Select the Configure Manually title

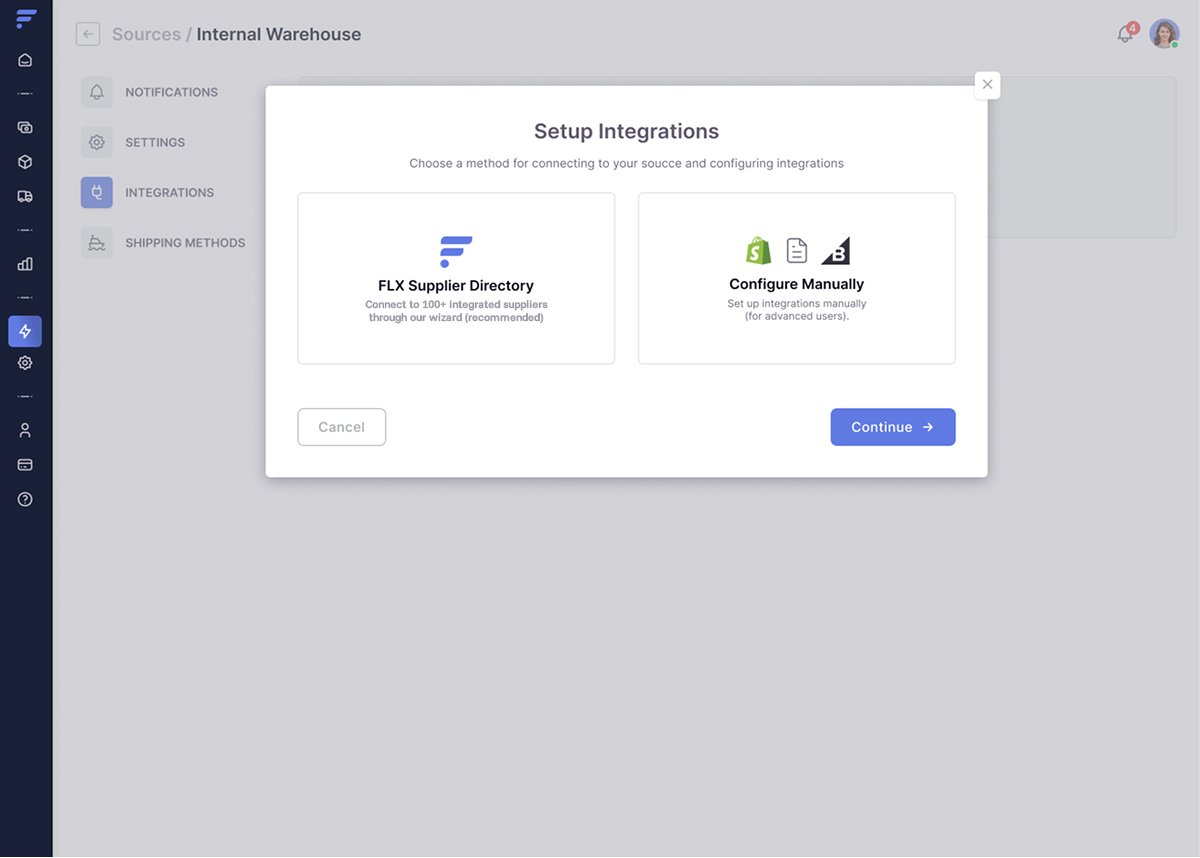point(797,284)
